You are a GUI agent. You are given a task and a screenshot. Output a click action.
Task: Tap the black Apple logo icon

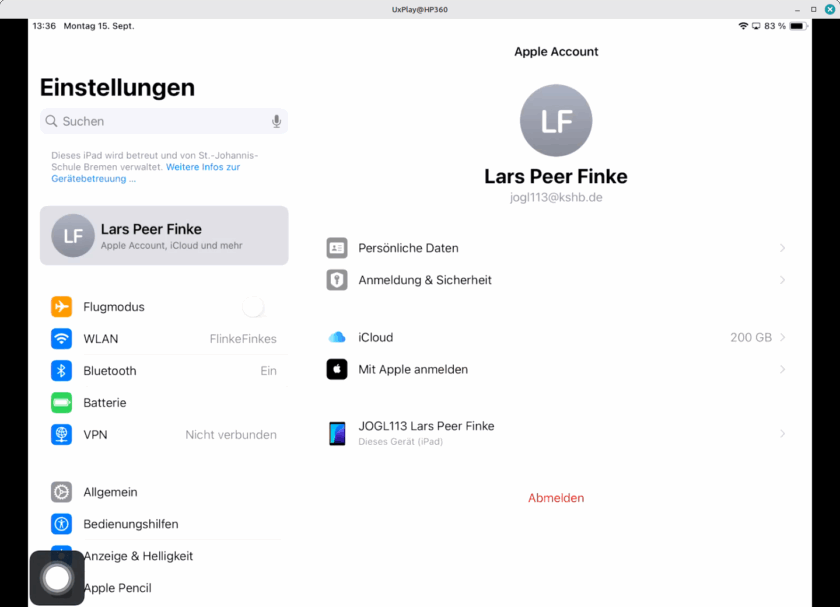pyautogui.click(x=337, y=369)
